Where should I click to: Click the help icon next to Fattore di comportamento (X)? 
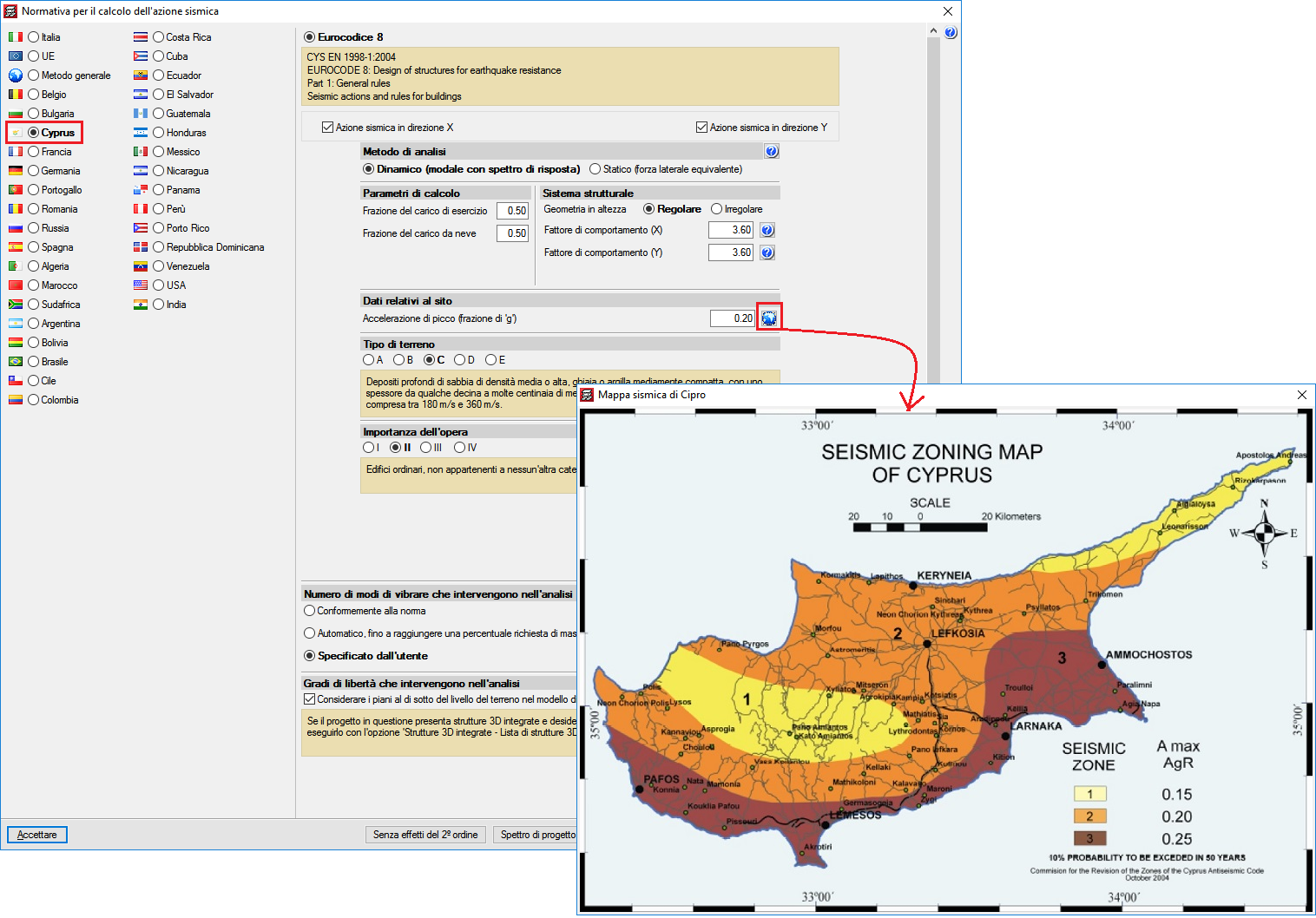(x=767, y=230)
